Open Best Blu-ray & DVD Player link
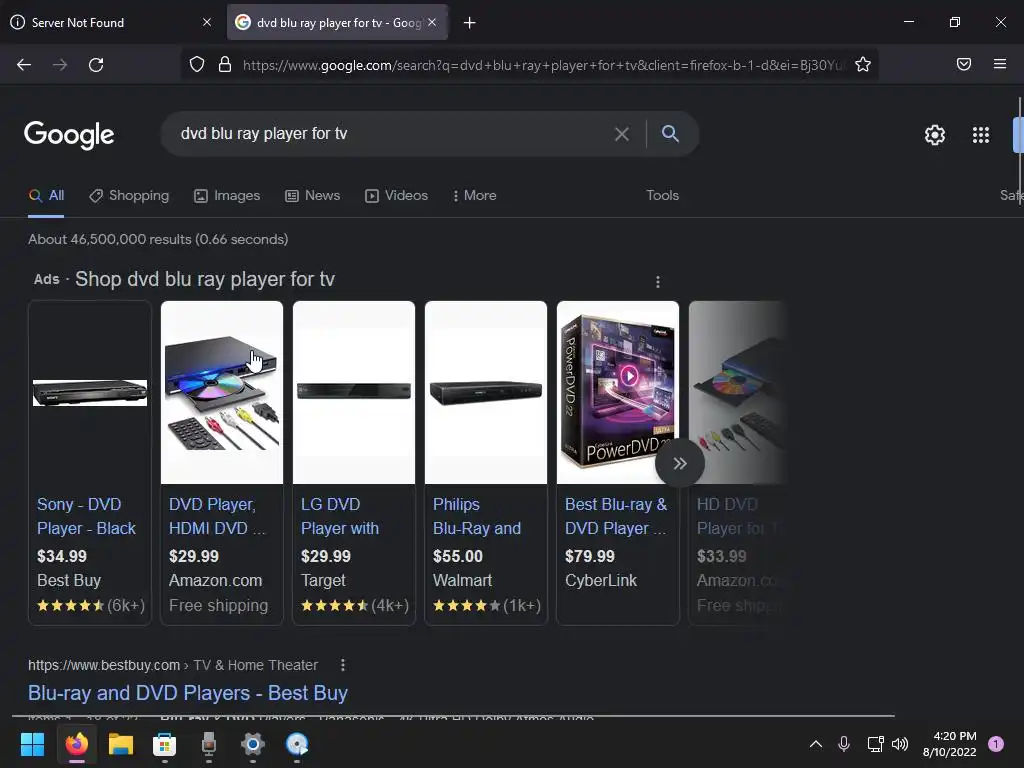1024x768 pixels. [616, 517]
